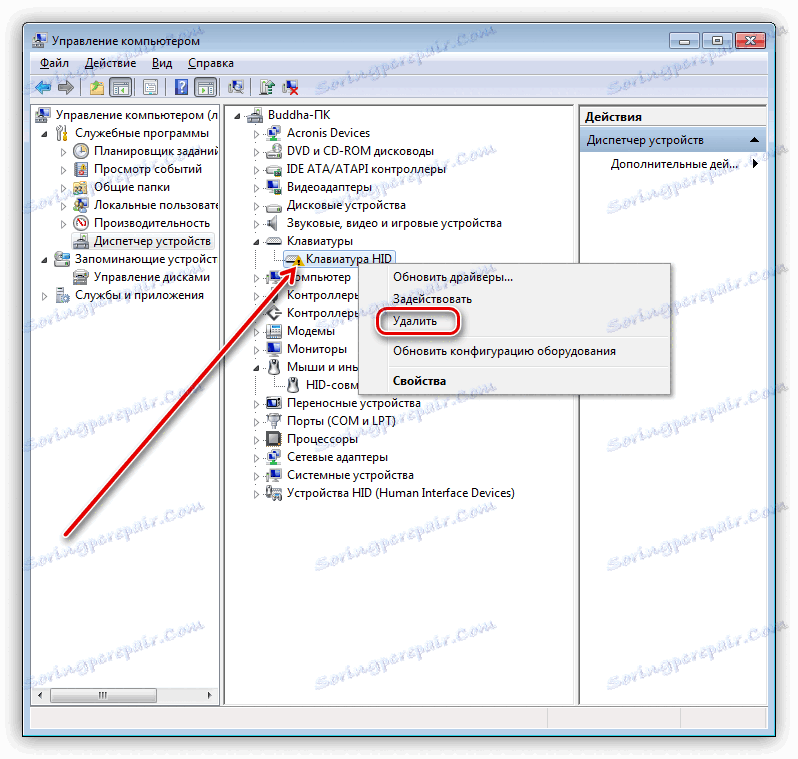Open the Справка menu
798x759 pixels.
[x=211, y=63]
